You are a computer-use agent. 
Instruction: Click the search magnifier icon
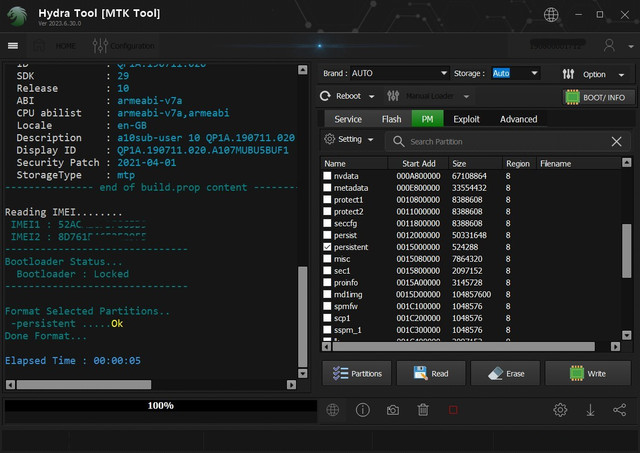click(x=398, y=142)
